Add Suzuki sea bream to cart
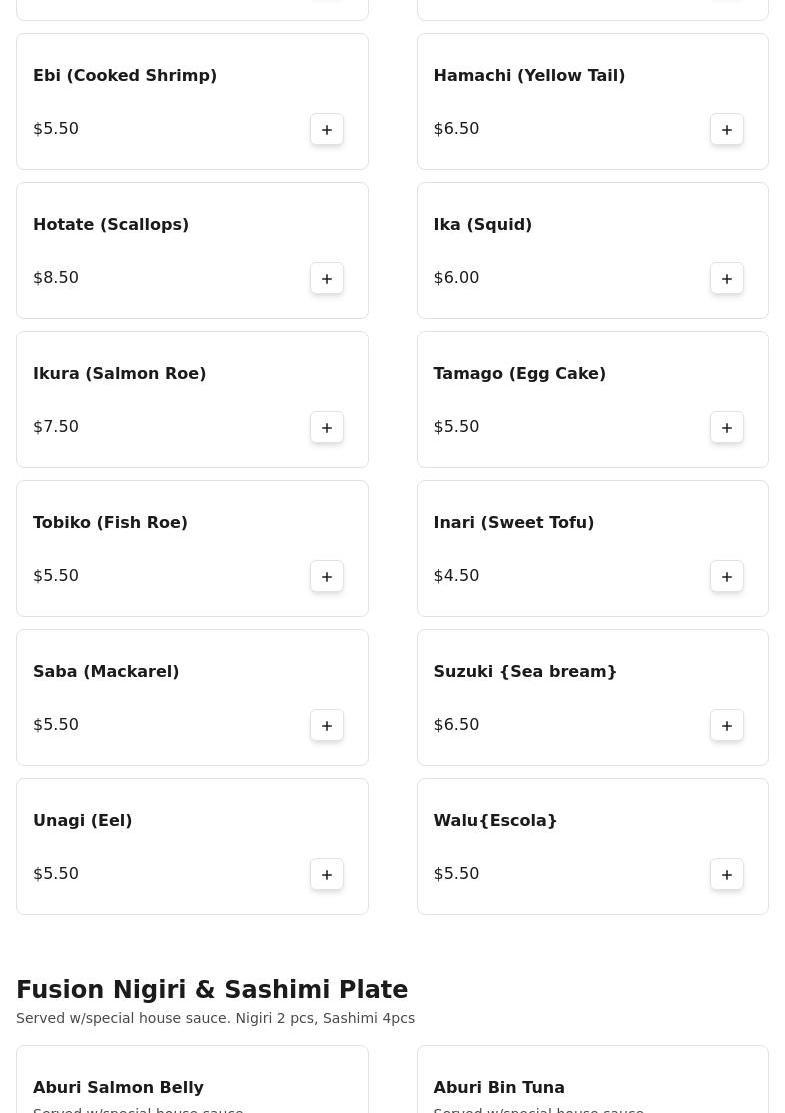 point(727,726)
